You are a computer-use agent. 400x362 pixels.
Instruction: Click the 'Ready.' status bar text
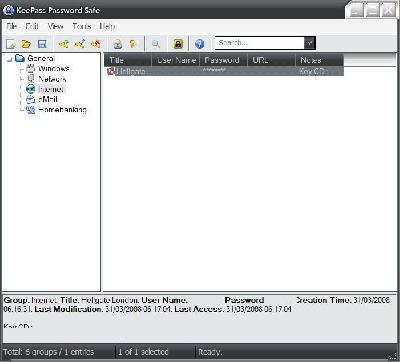210,352
